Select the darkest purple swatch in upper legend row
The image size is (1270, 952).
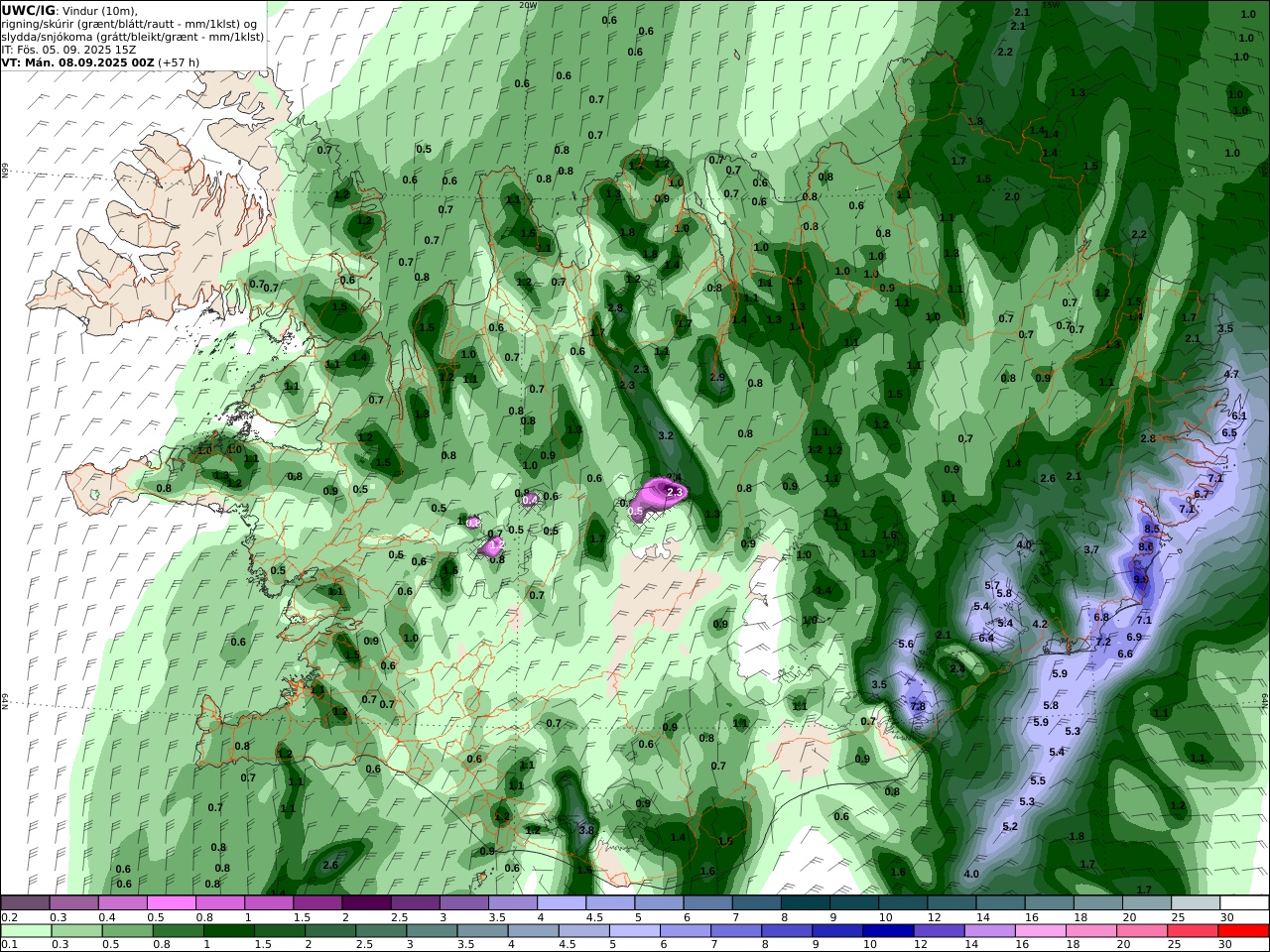click(x=366, y=902)
